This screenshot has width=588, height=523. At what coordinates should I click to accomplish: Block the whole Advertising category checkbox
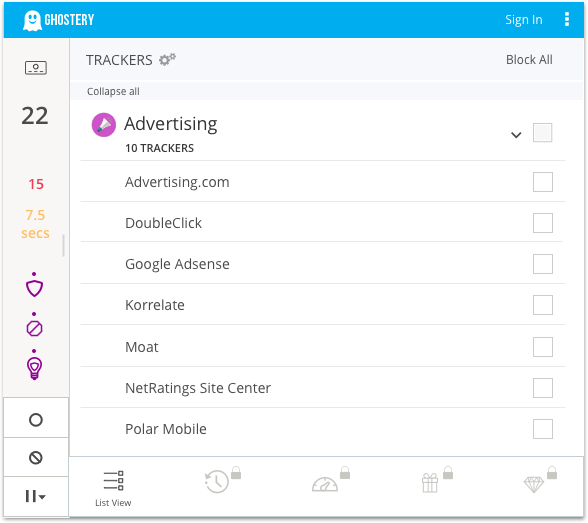click(543, 132)
